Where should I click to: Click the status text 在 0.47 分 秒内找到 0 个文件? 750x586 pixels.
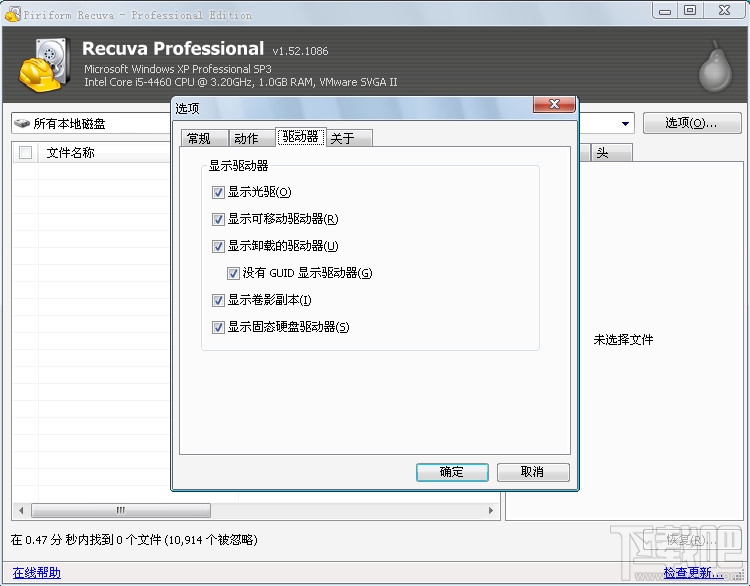(87, 540)
